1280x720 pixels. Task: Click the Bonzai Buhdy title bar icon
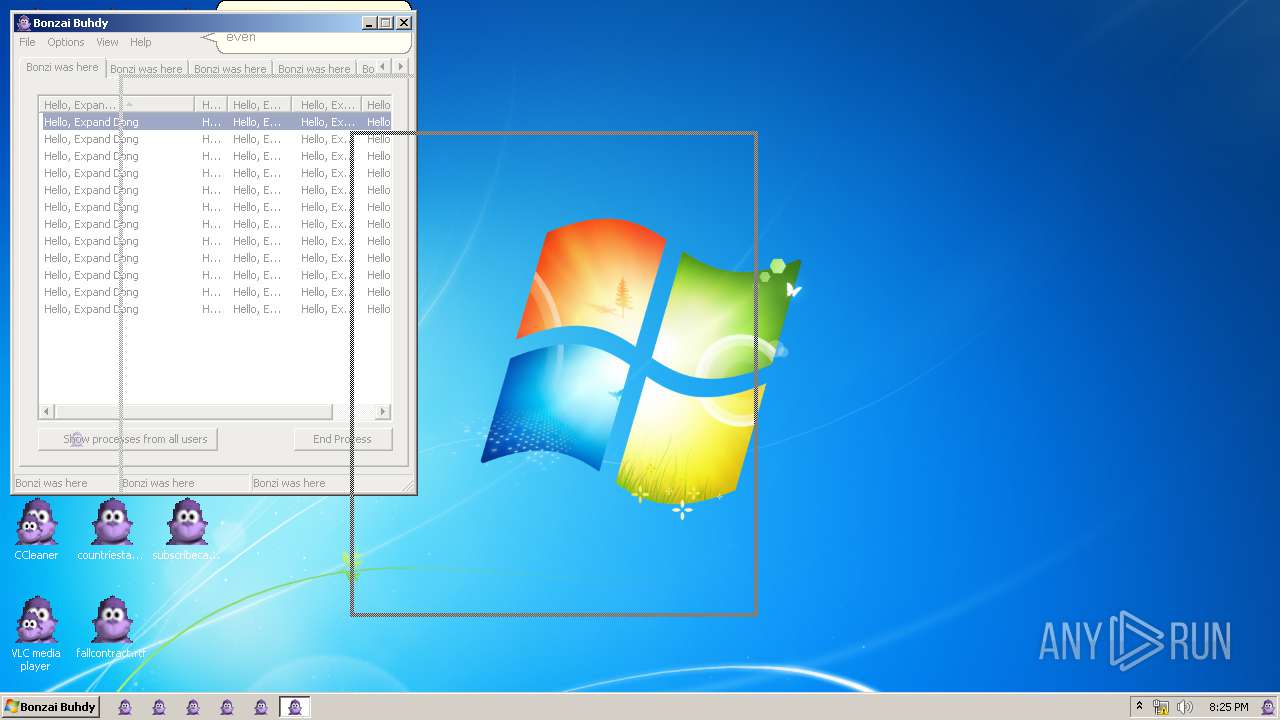(x=23, y=23)
